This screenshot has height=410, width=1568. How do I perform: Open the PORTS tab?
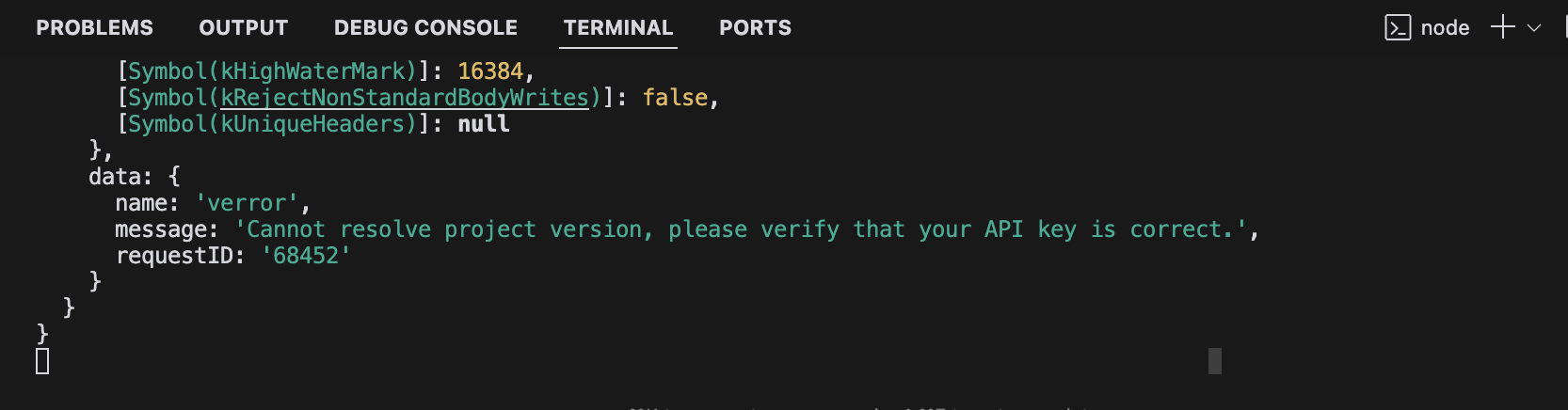(x=755, y=28)
